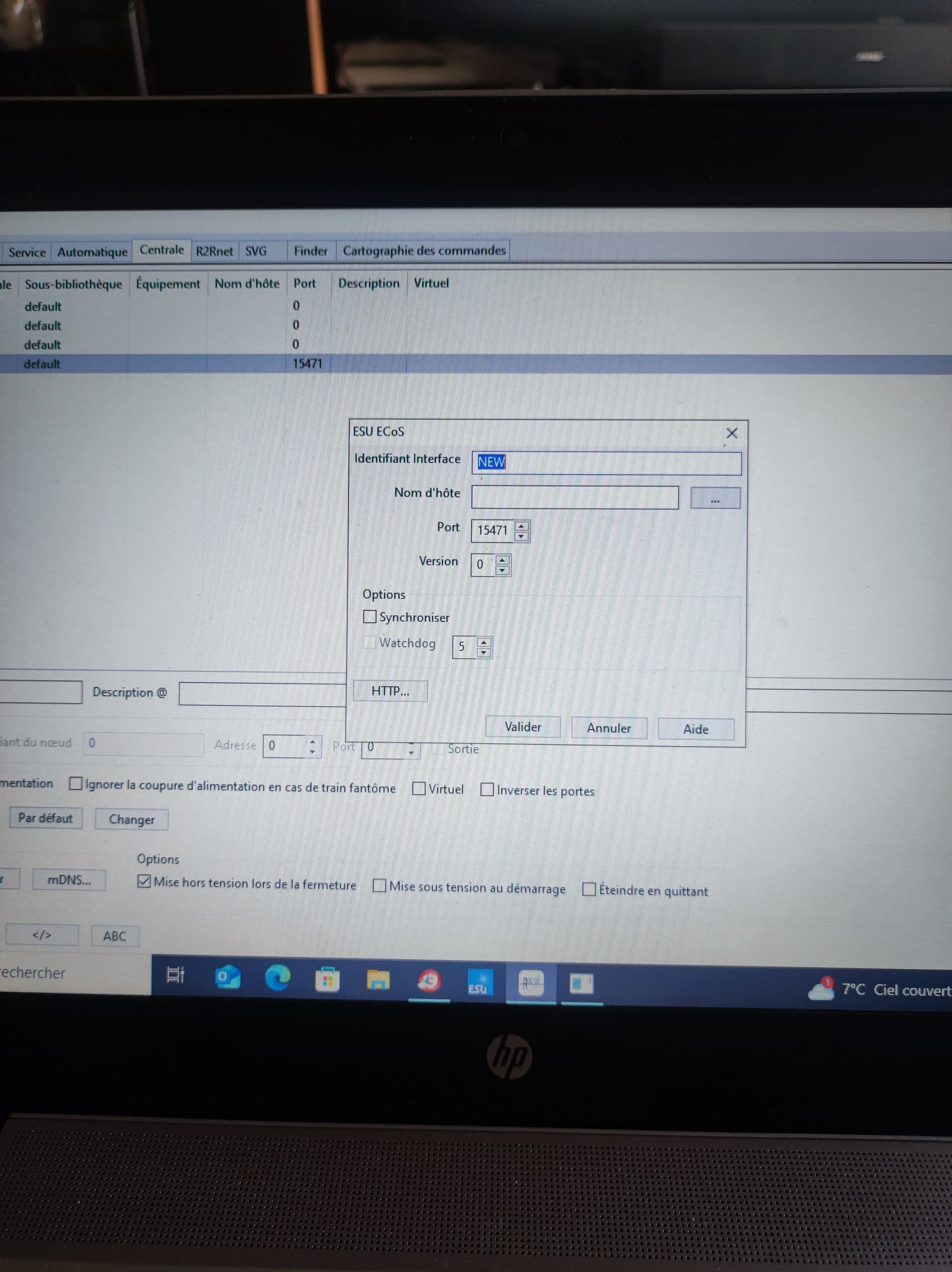Open Outlook from the taskbar
The width and height of the screenshot is (952, 1272).
[x=227, y=977]
